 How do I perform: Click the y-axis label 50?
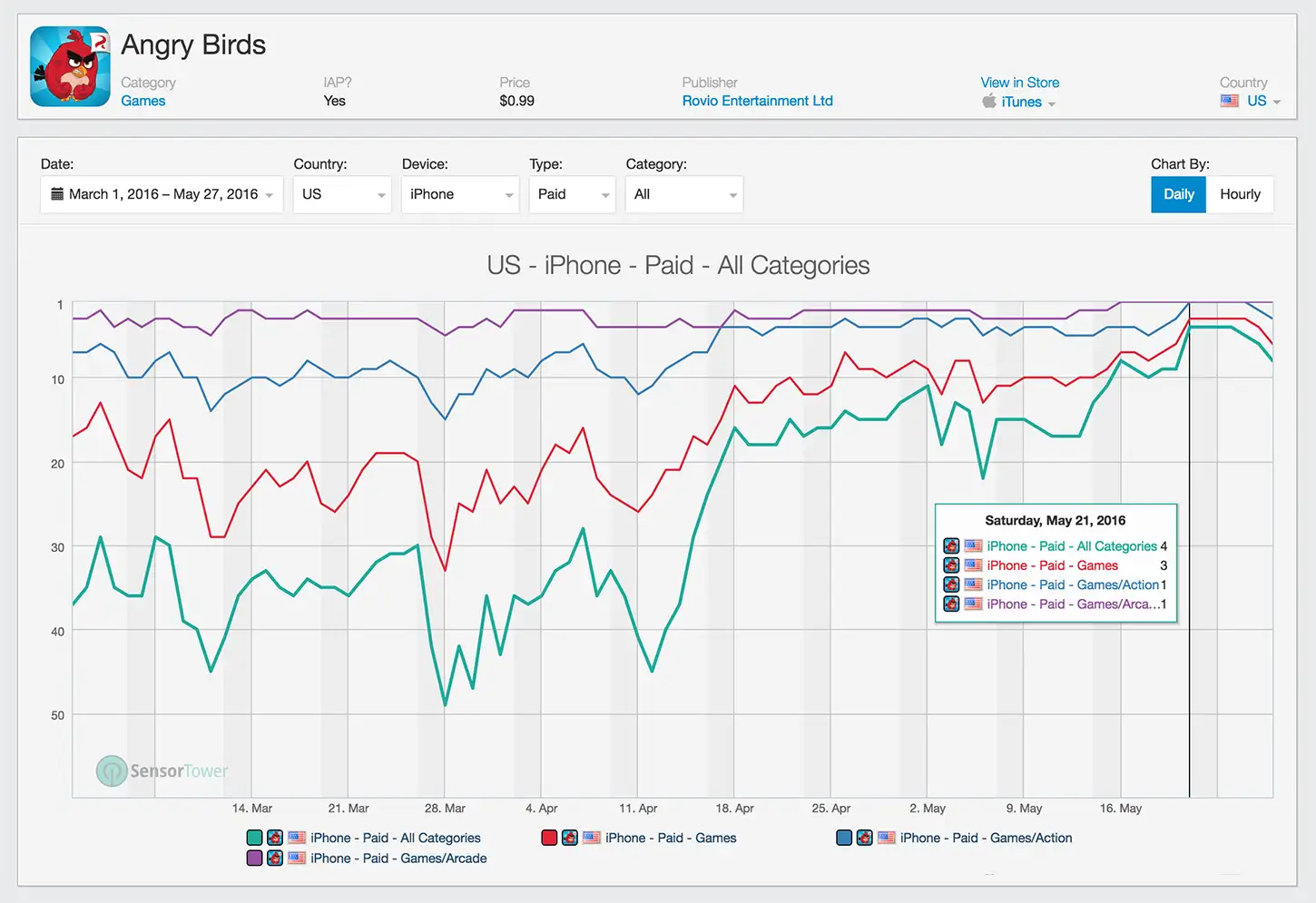point(57,715)
